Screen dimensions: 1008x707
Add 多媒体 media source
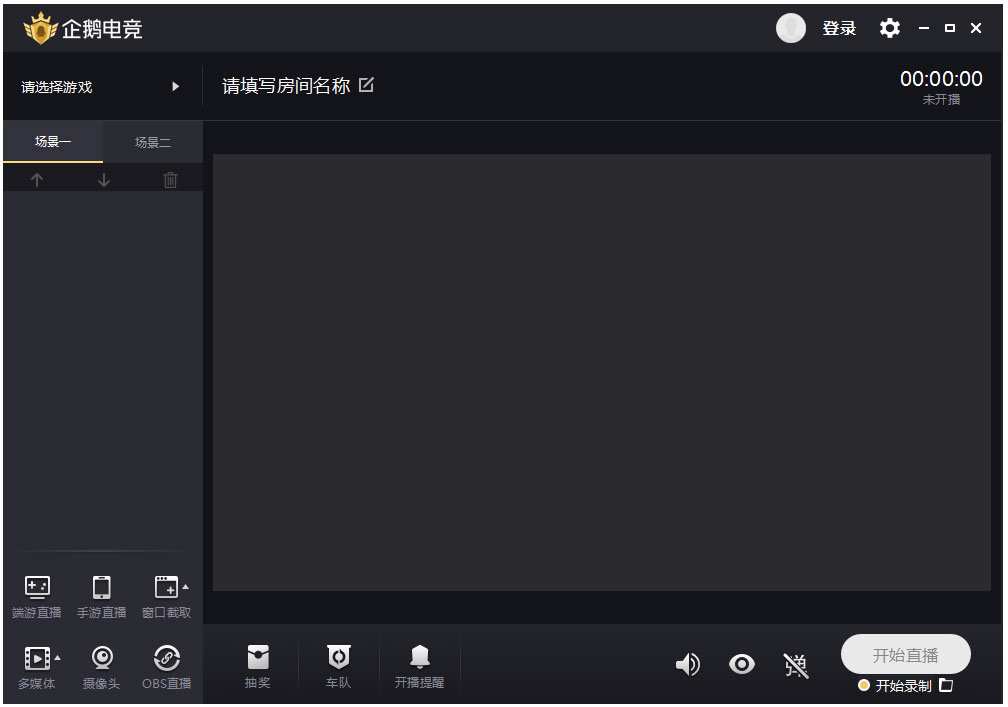[x=37, y=668]
